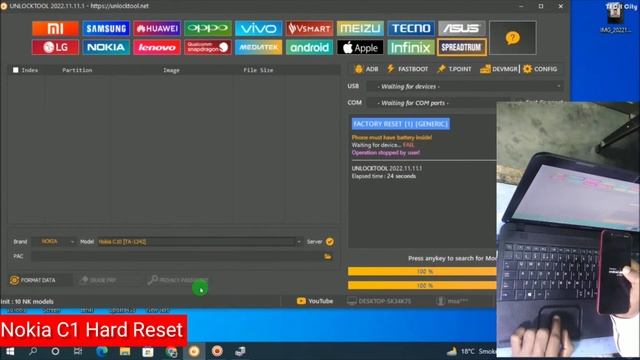Select the Infinix brand logo
The width and height of the screenshot is (640, 360).
tap(411, 47)
